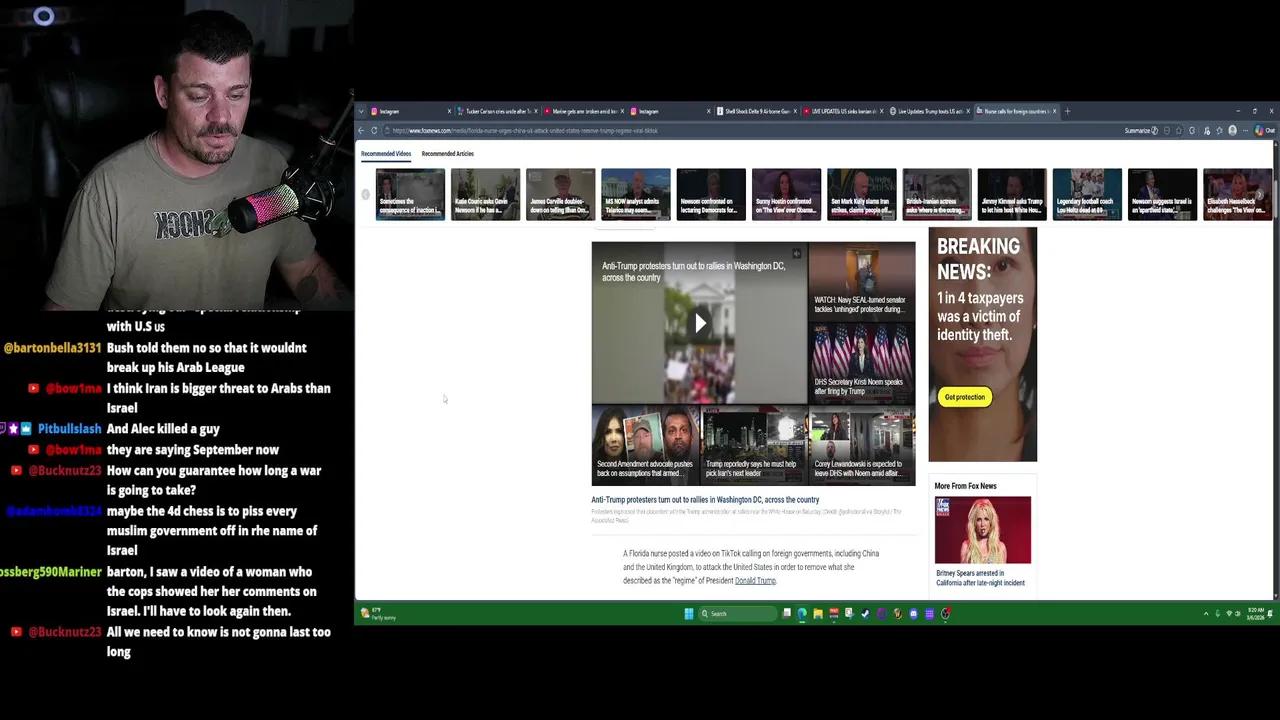Follow the Donald Trump link in the article

(755, 581)
